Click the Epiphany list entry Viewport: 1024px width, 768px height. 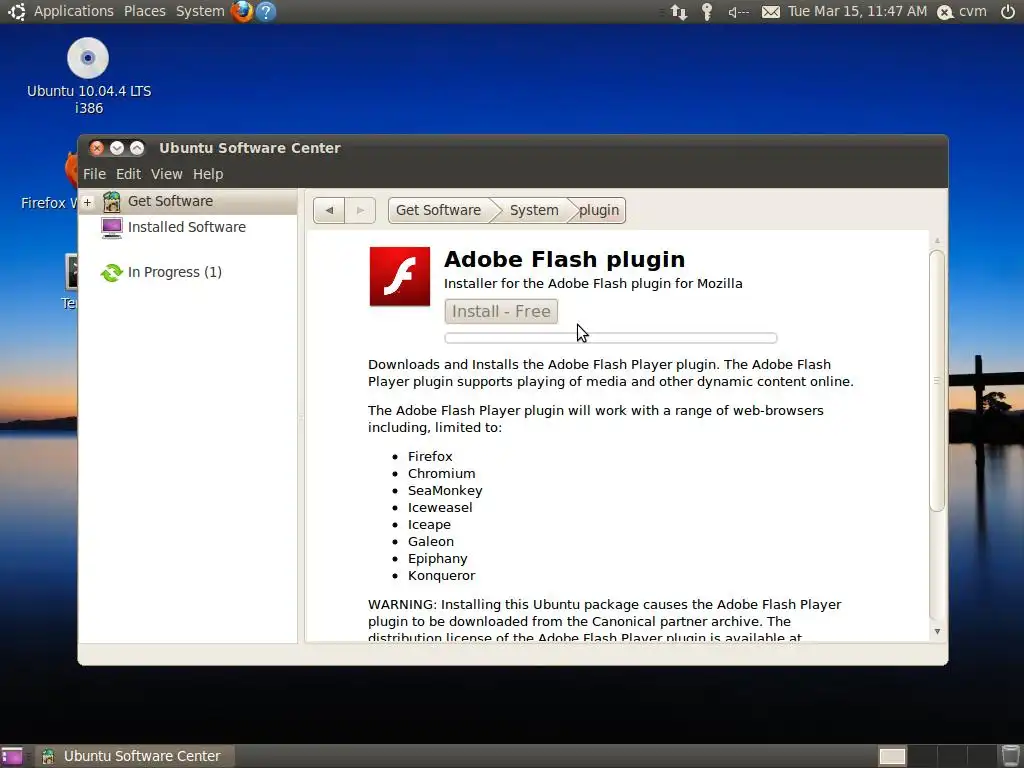(438, 558)
